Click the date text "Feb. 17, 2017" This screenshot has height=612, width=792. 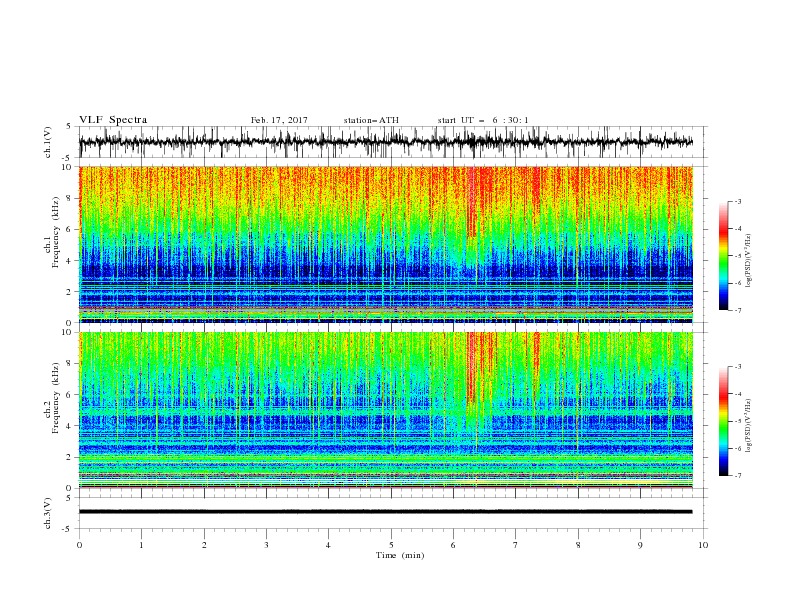pyautogui.click(x=279, y=120)
